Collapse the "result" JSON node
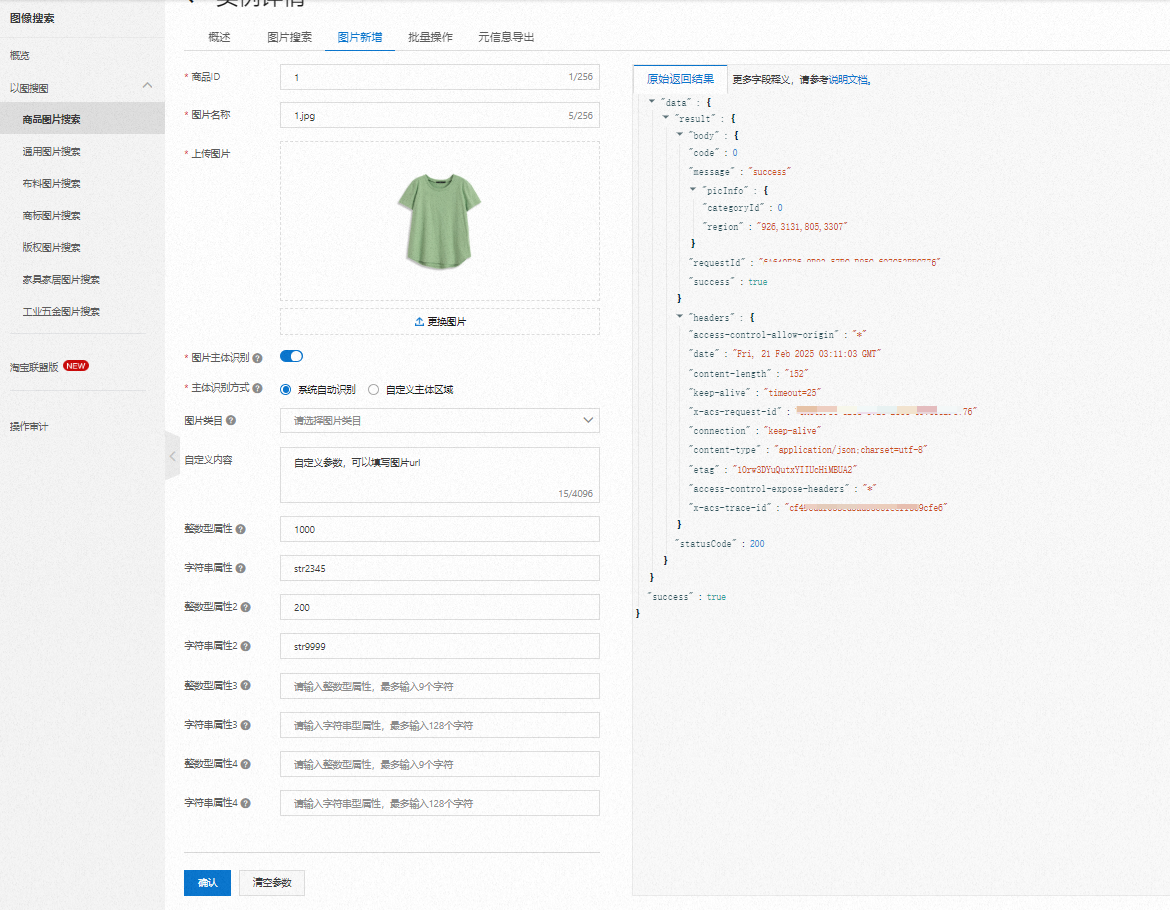Screen dimensions: 1170x910 point(666,117)
